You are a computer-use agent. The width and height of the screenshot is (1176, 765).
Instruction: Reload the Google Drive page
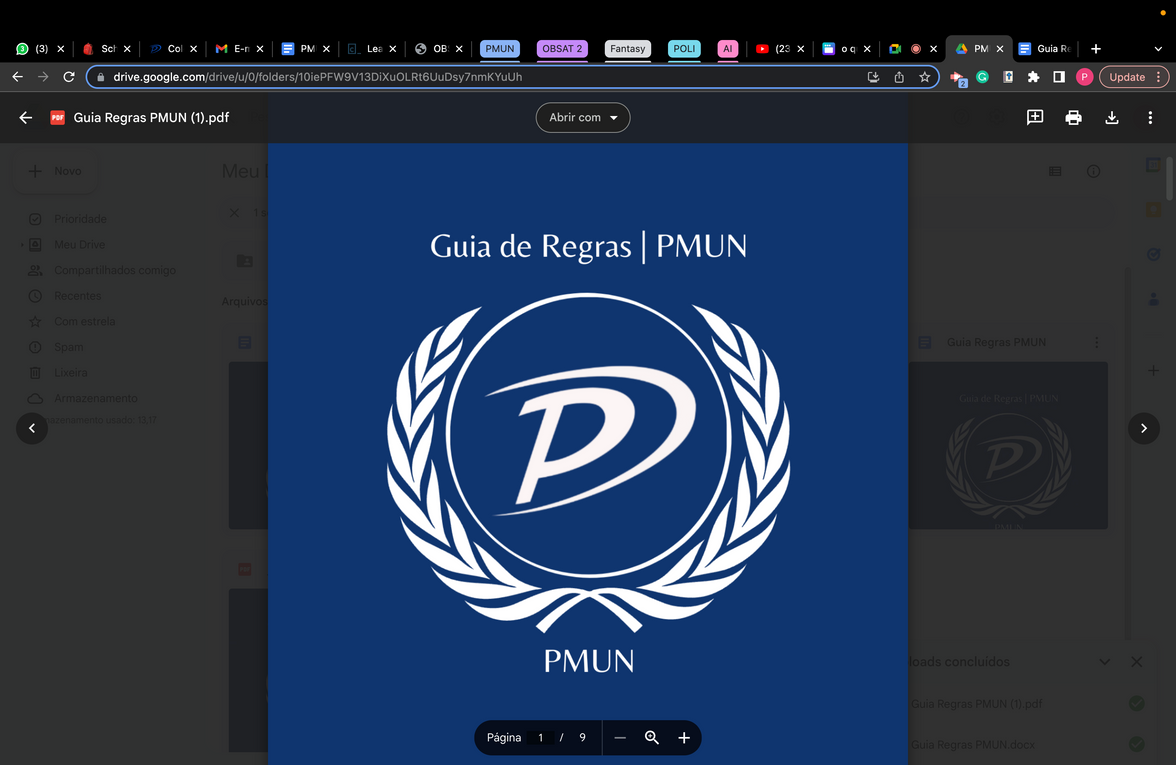coord(69,76)
